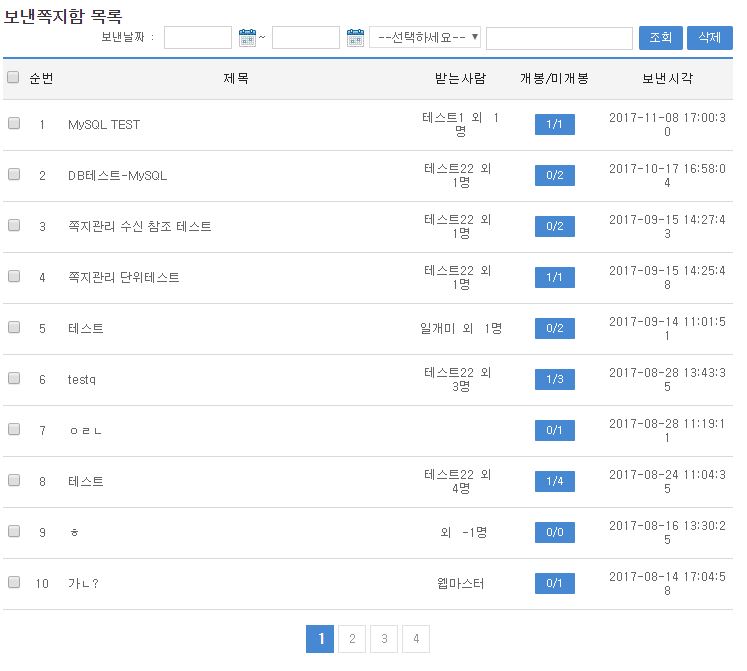747x671 pixels.
Task: Go to page 2 of the list
Action: tap(352, 639)
